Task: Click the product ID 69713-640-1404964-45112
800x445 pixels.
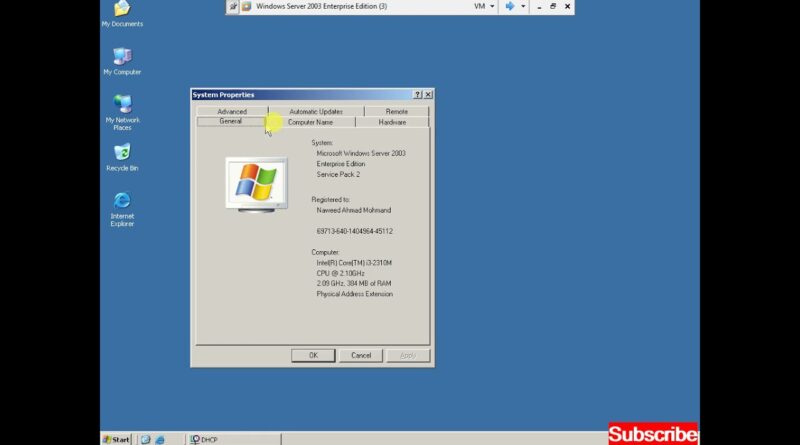Action: (355, 231)
